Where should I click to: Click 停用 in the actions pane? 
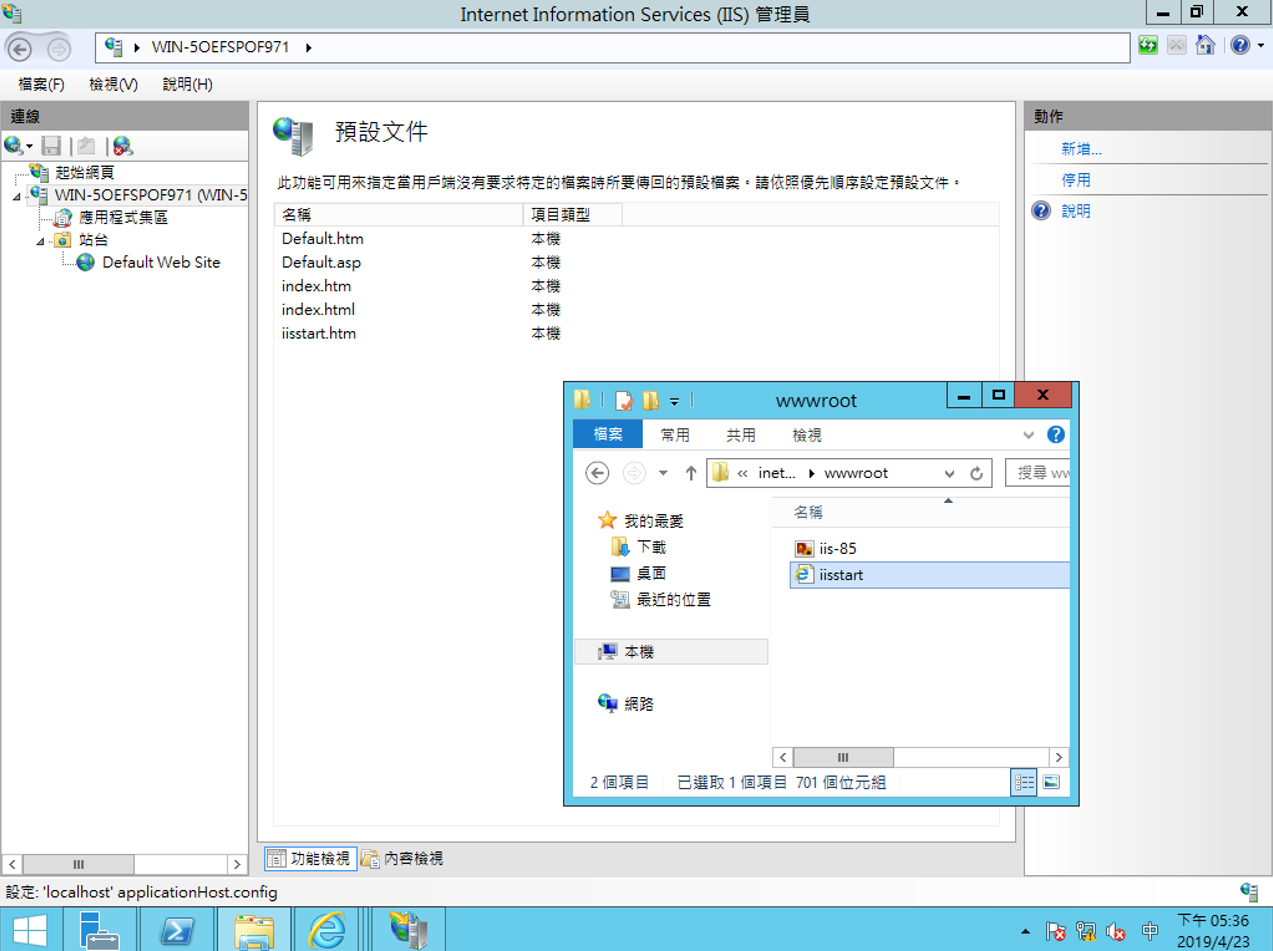click(1076, 180)
